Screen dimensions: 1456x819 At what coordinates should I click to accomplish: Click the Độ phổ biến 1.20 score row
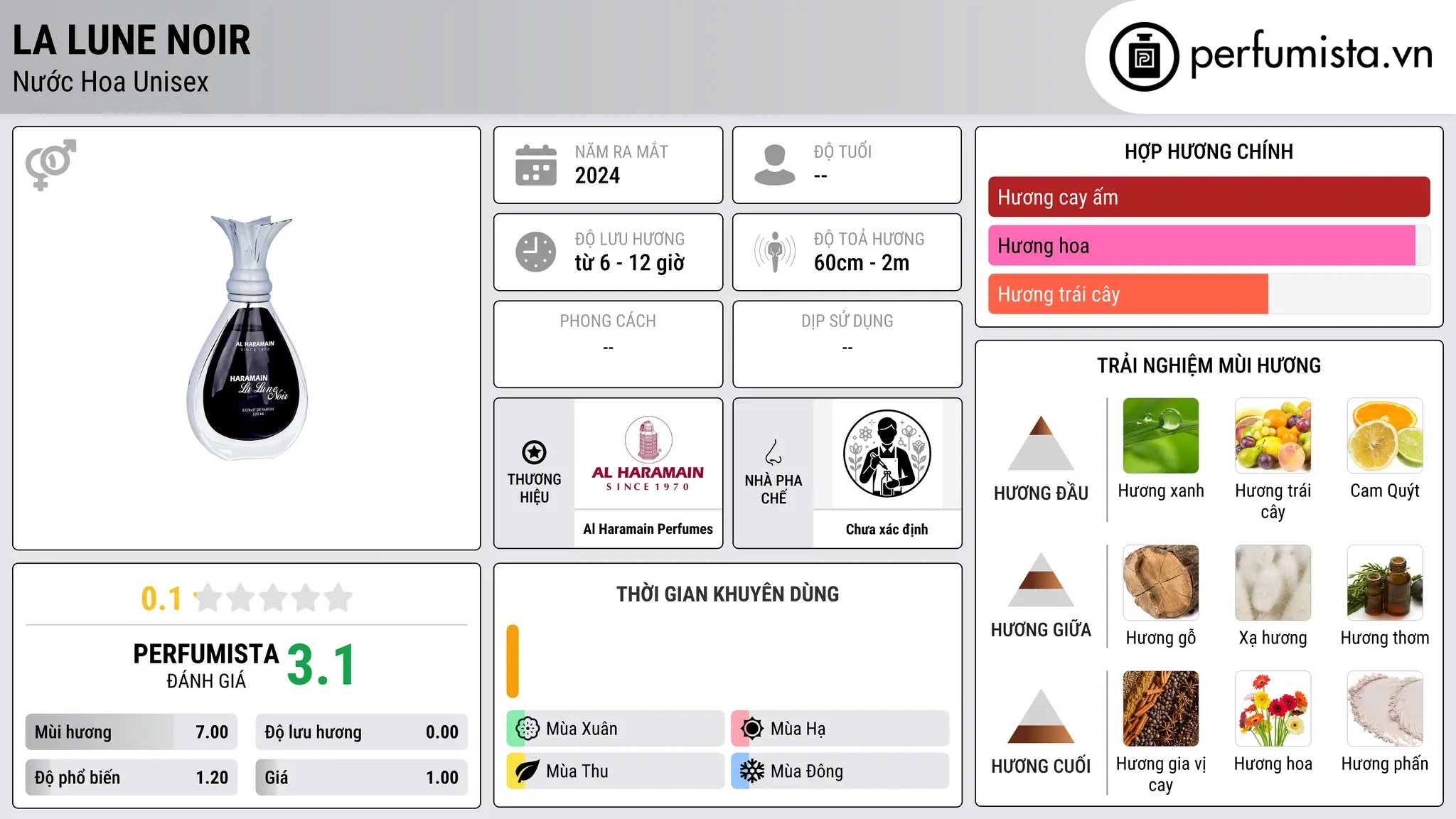[132, 777]
